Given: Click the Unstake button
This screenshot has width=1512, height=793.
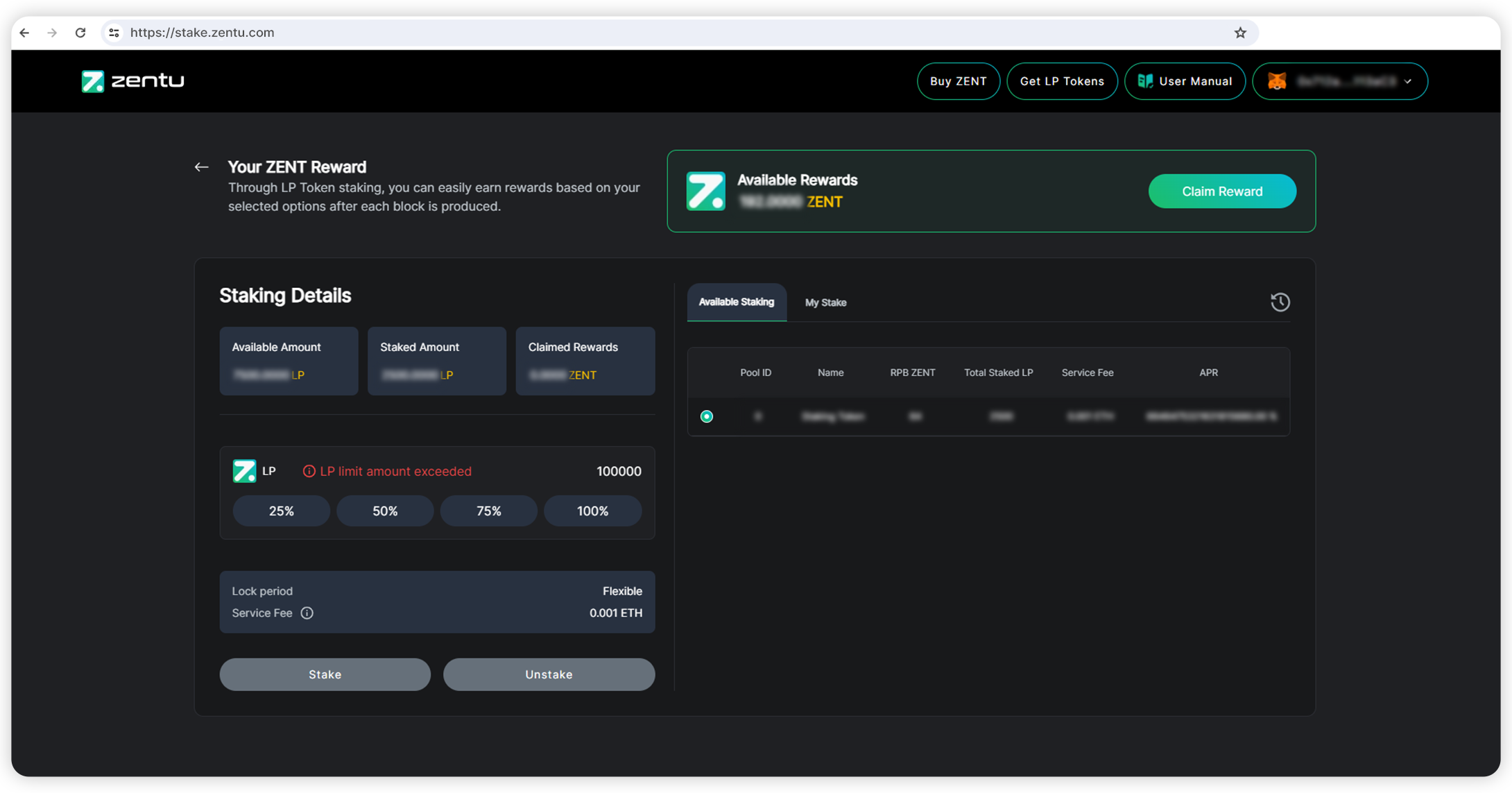Looking at the screenshot, I should 549,674.
